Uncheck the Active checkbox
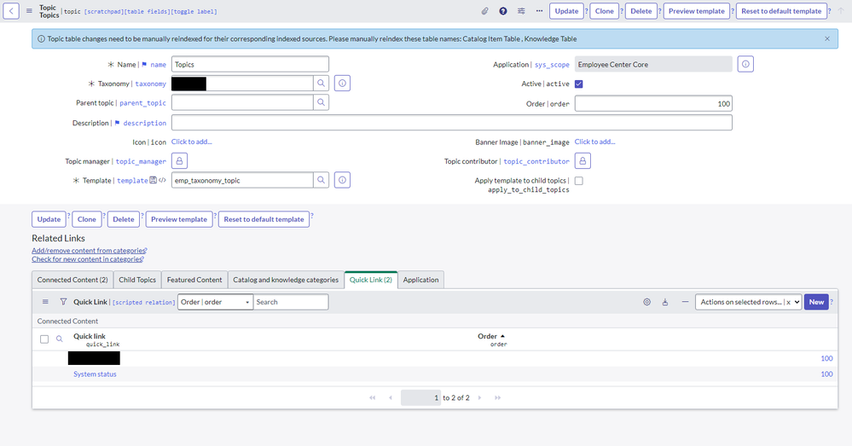The width and height of the screenshot is (852, 446). point(579,84)
